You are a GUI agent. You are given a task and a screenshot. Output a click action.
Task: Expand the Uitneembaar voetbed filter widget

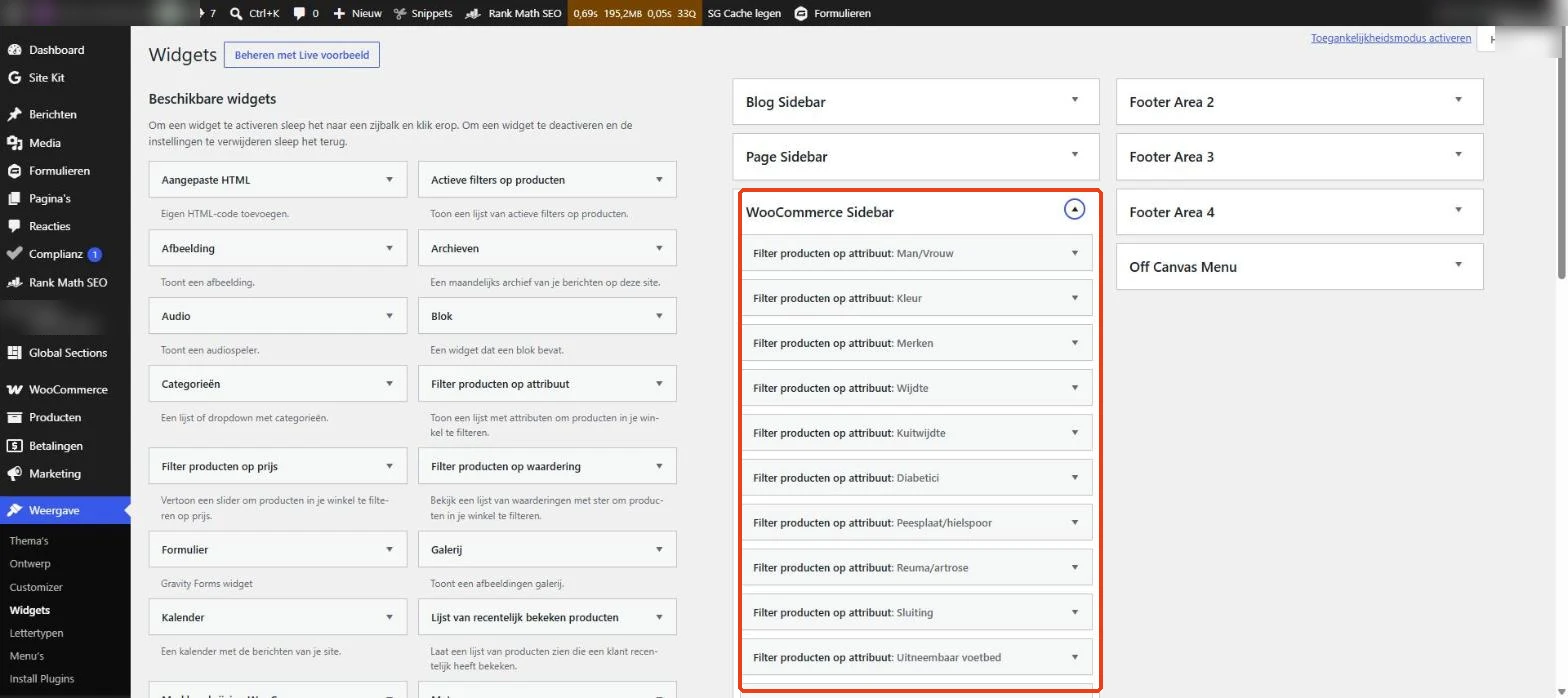pyautogui.click(x=1075, y=658)
